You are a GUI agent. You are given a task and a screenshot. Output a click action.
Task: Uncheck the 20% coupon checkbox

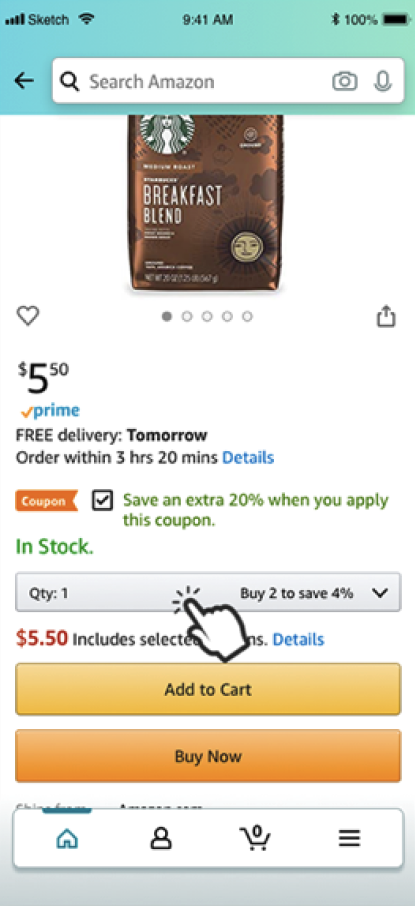(x=102, y=501)
